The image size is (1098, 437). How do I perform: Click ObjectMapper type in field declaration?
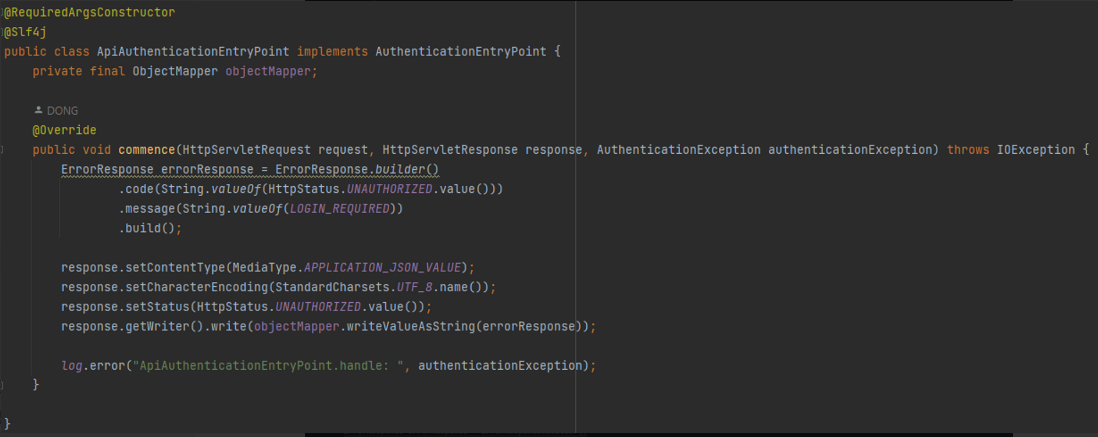click(x=176, y=71)
